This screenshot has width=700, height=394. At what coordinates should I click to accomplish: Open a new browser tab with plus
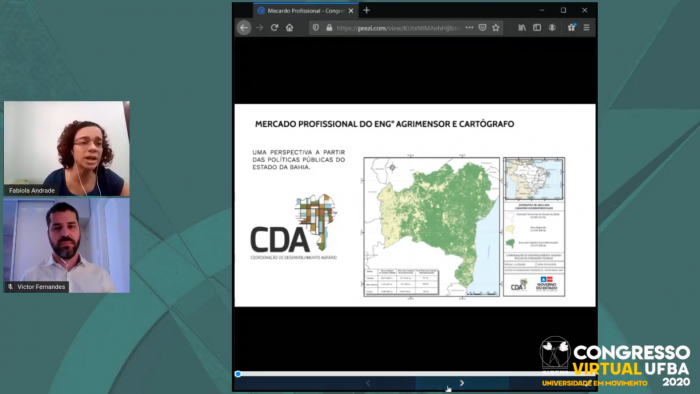367,10
